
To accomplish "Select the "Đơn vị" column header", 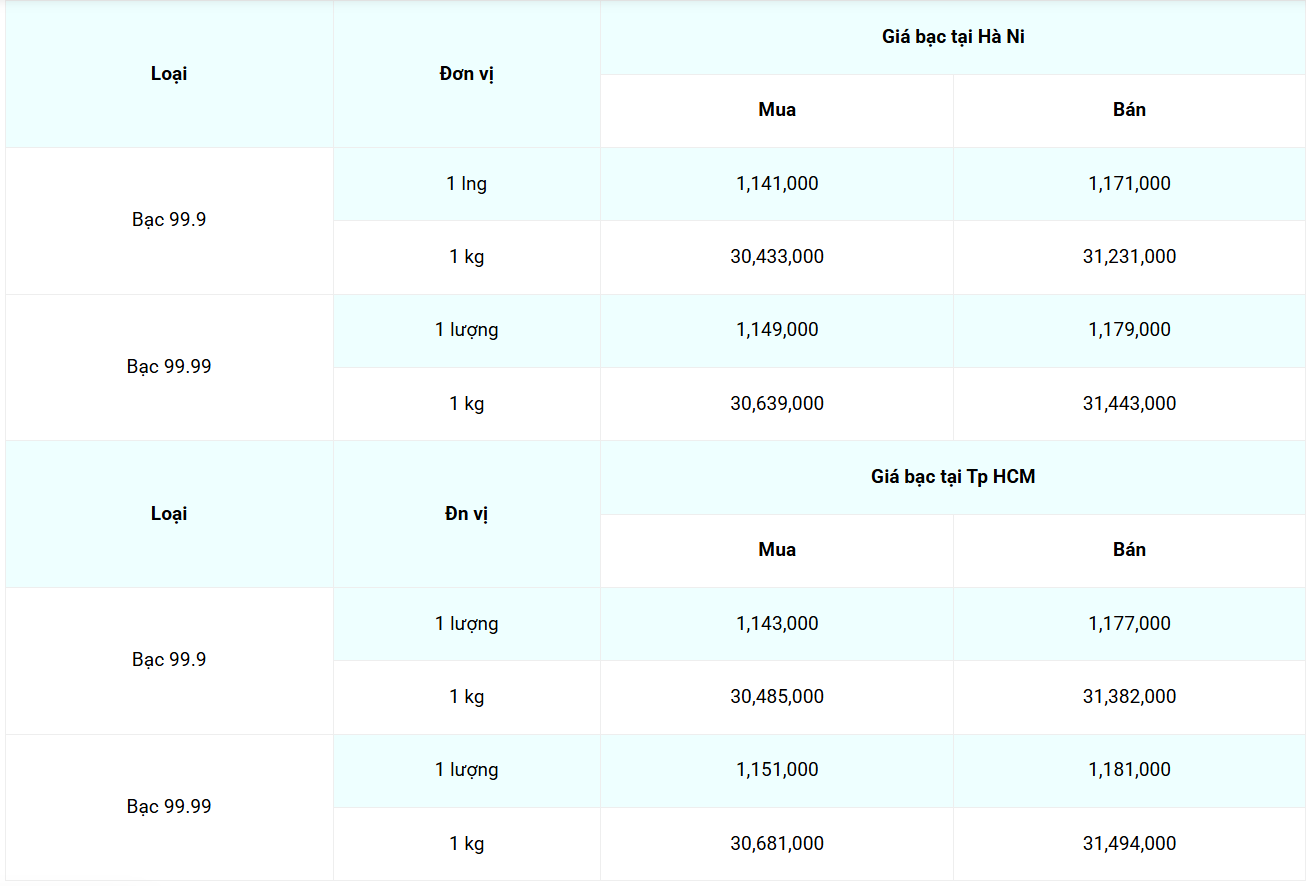I will point(466,74).
